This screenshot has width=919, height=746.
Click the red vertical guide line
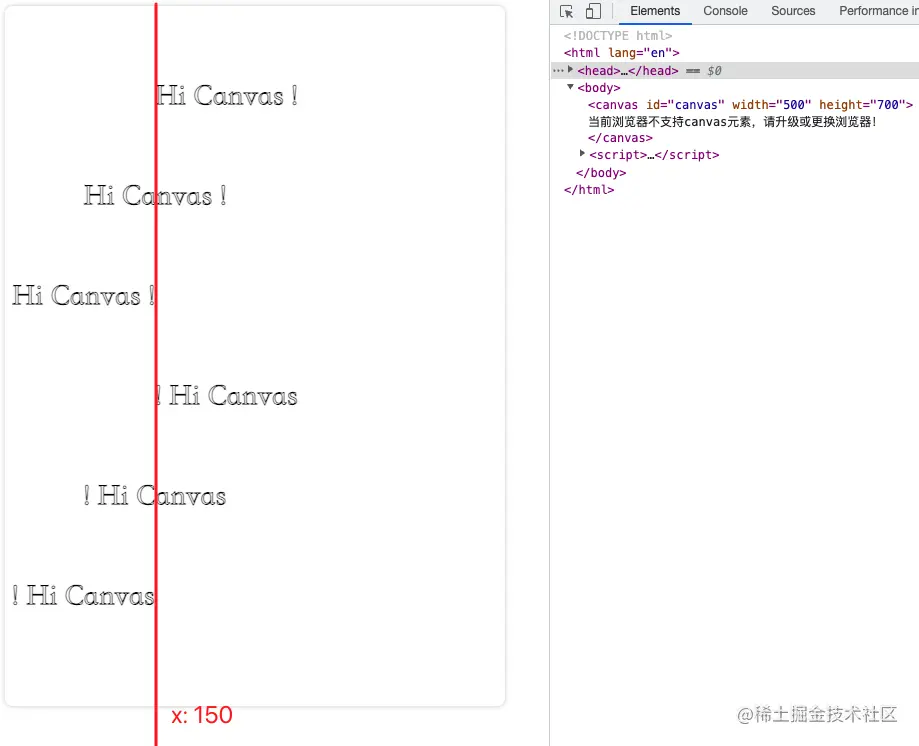pos(156,400)
